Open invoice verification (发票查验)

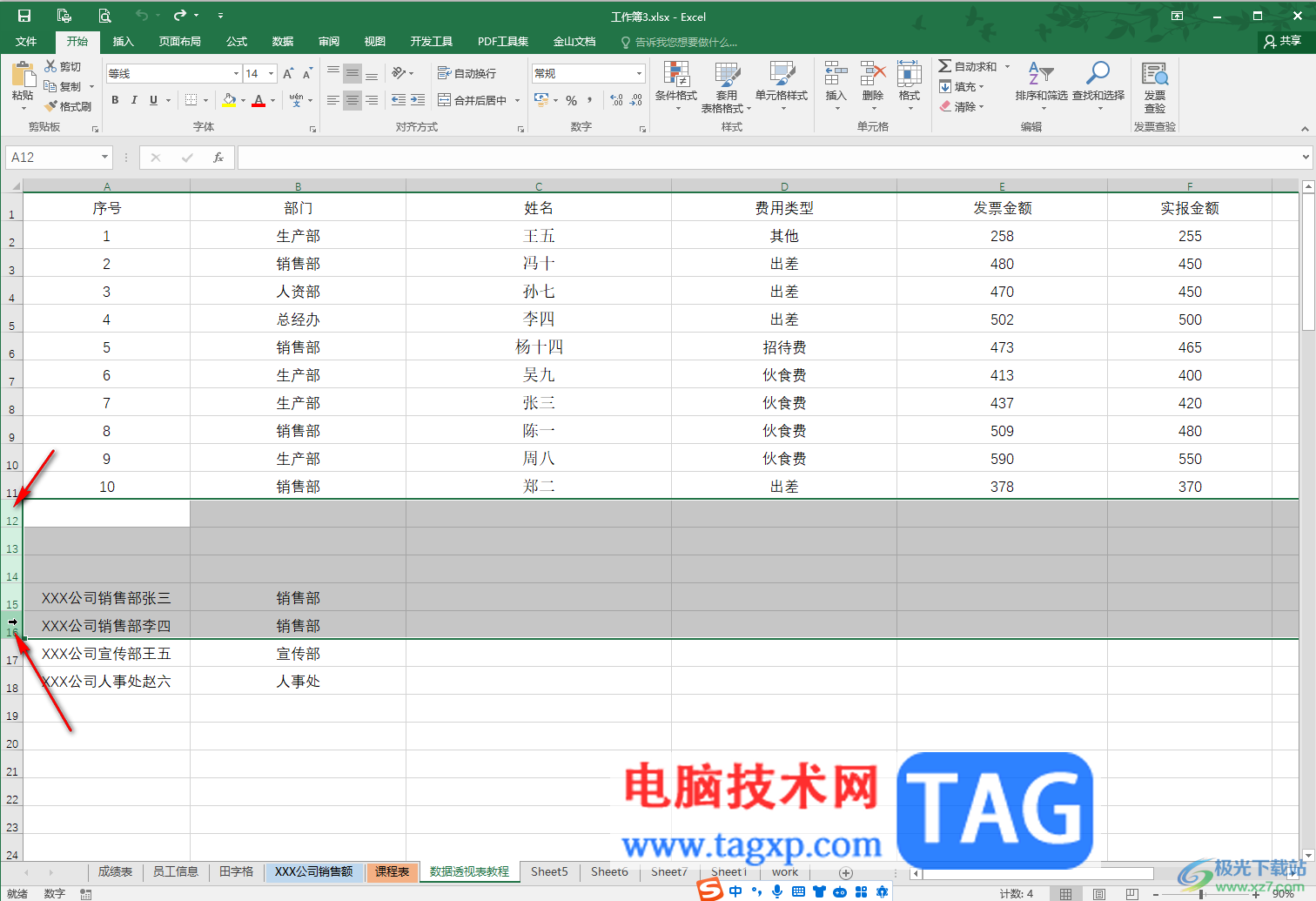[x=1155, y=88]
